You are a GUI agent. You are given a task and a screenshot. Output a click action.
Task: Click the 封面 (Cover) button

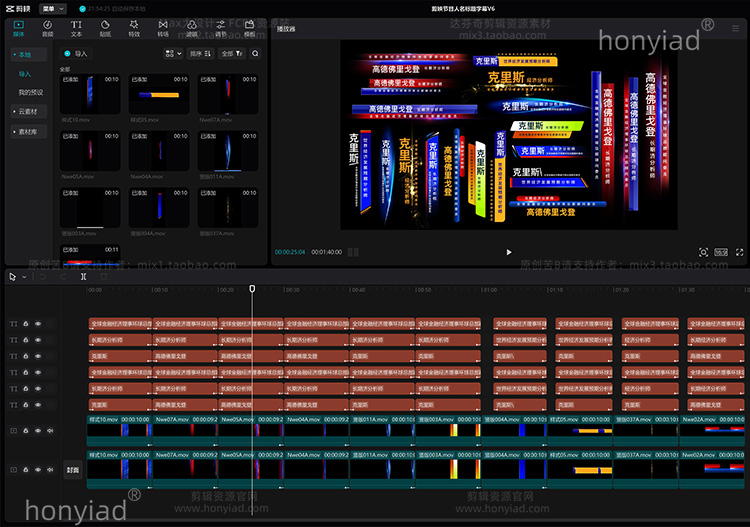(73, 470)
